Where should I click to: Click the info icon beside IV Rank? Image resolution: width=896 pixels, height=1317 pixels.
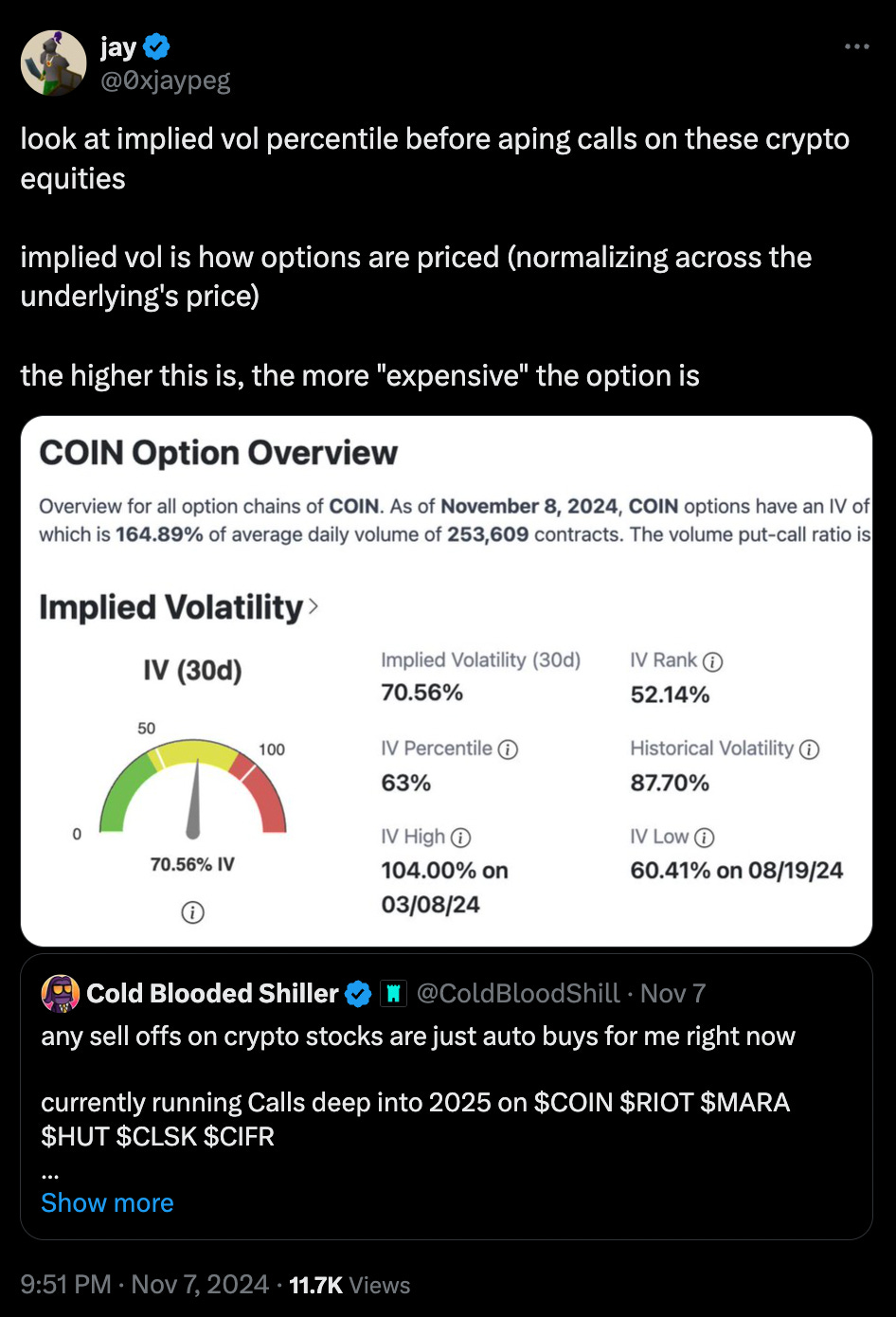712,661
